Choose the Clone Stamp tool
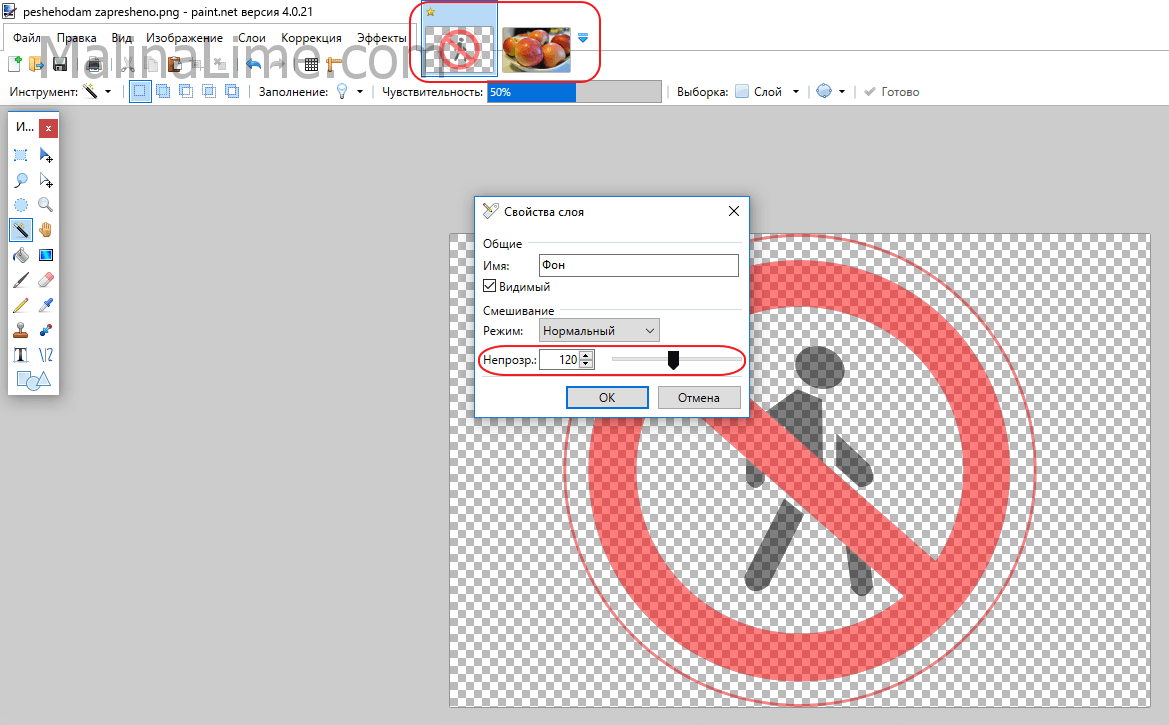Image resolution: width=1169 pixels, height=725 pixels. 21,330
